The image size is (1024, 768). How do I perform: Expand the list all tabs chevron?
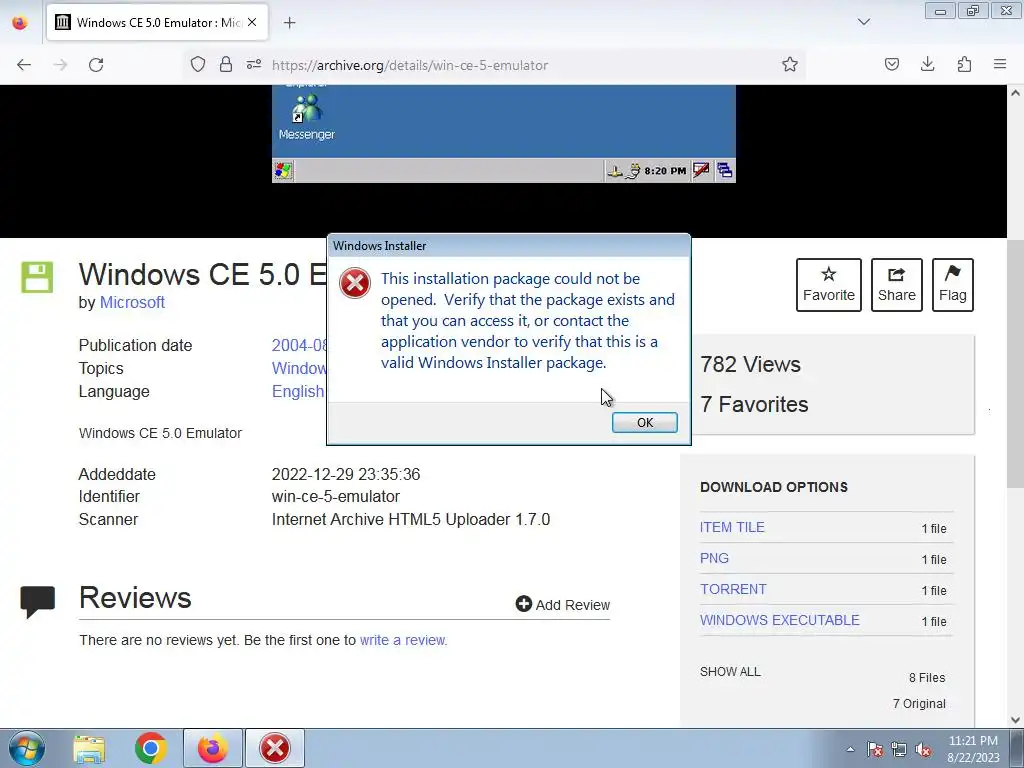pyautogui.click(x=863, y=22)
